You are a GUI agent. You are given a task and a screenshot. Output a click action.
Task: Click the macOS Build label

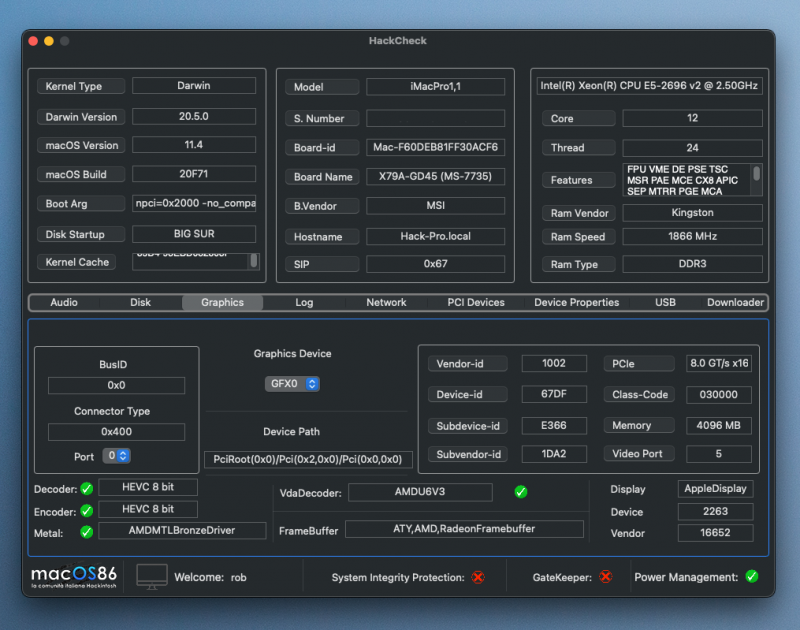[x=81, y=174]
